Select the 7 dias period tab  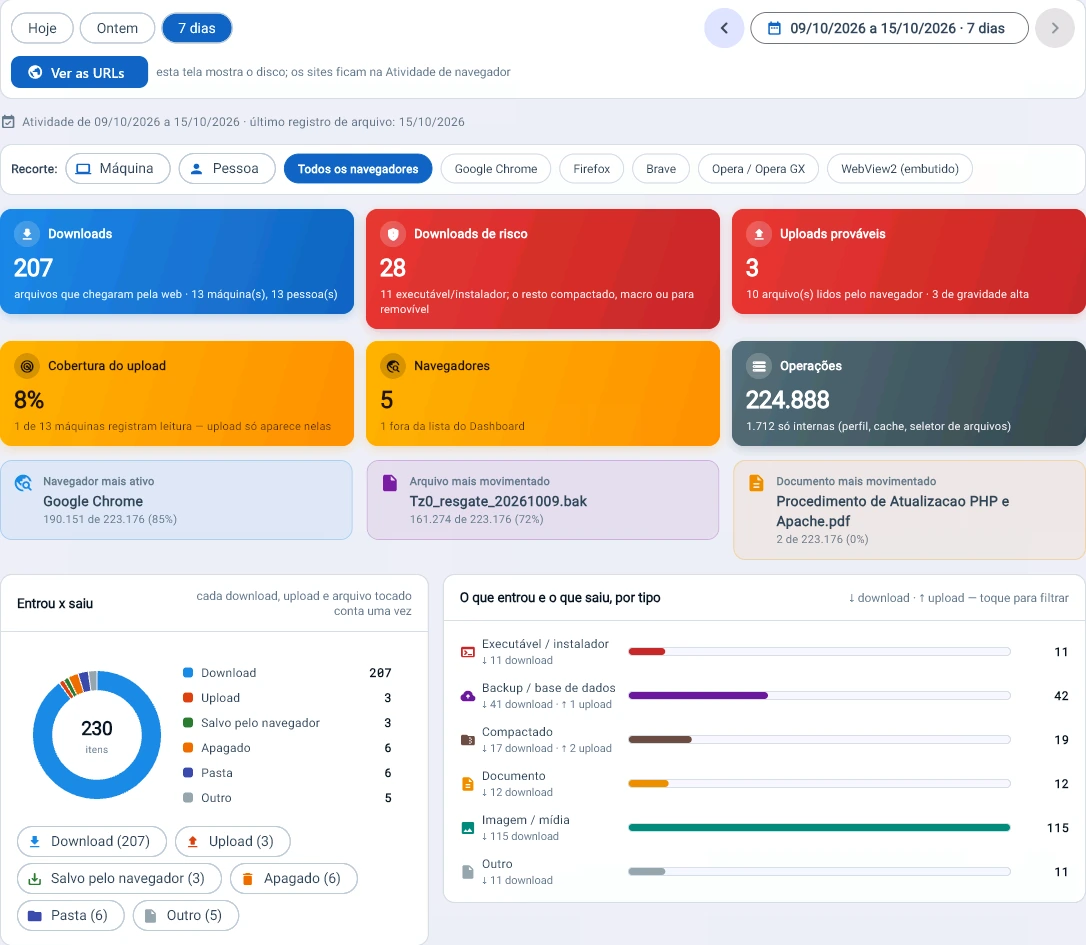tap(197, 28)
